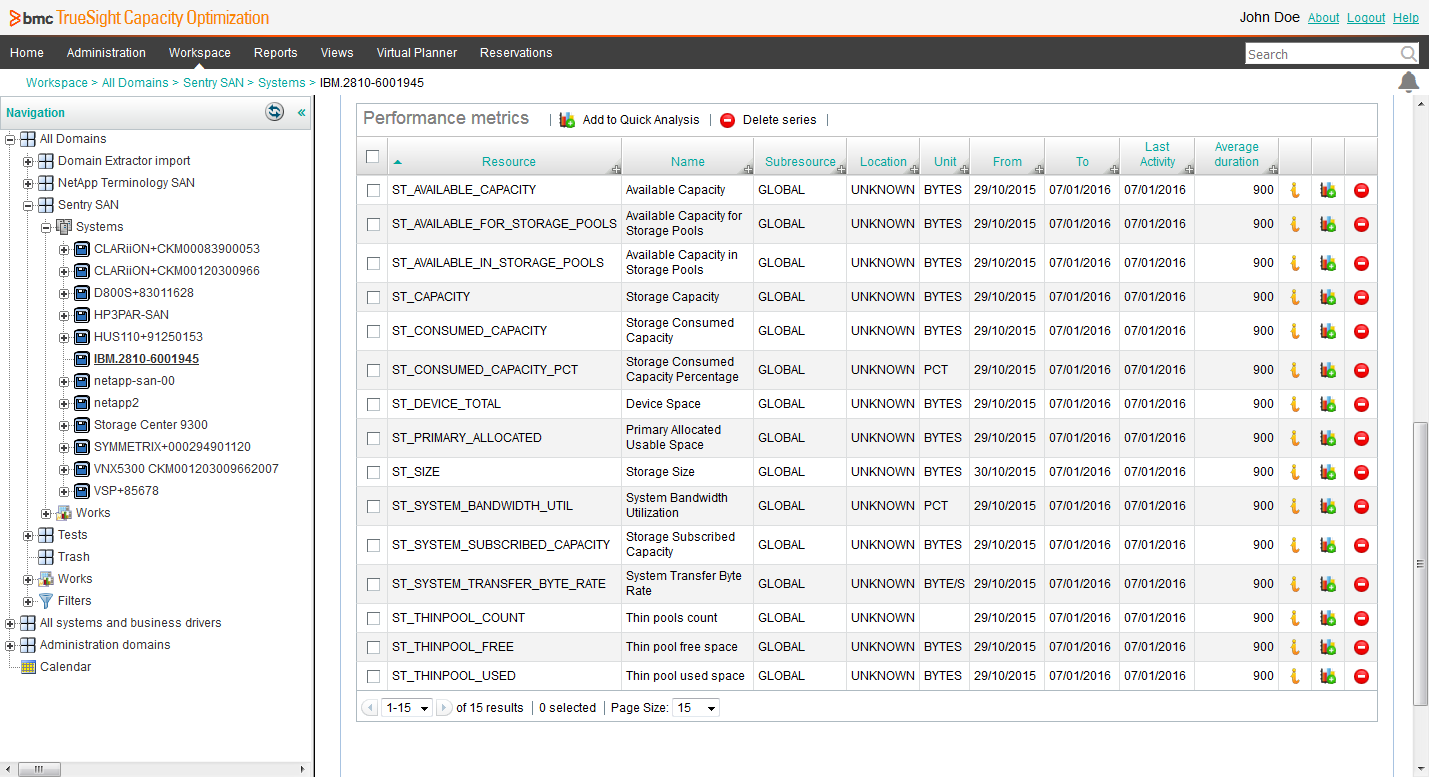
Task: Click the main vertical scrollbar thumb
Action: [1420, 564]
